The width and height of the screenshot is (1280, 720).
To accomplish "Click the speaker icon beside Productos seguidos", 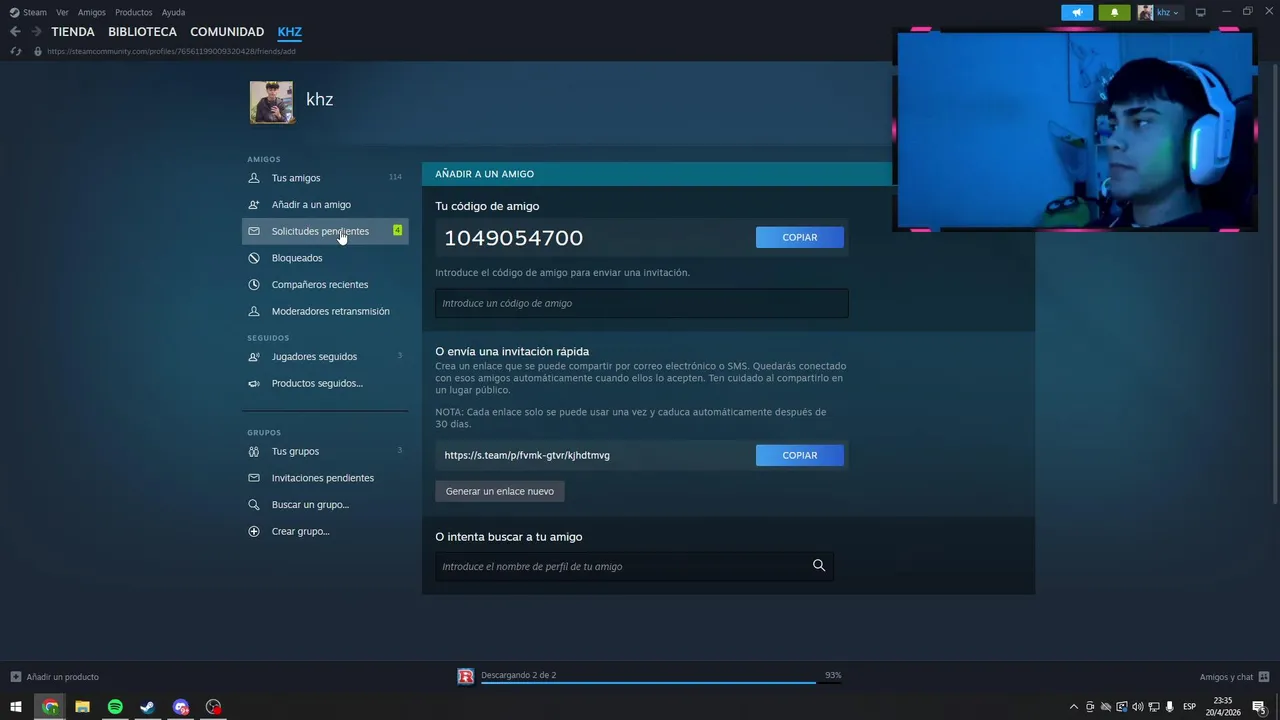I will pyautogui.click(x=254, y=383).
